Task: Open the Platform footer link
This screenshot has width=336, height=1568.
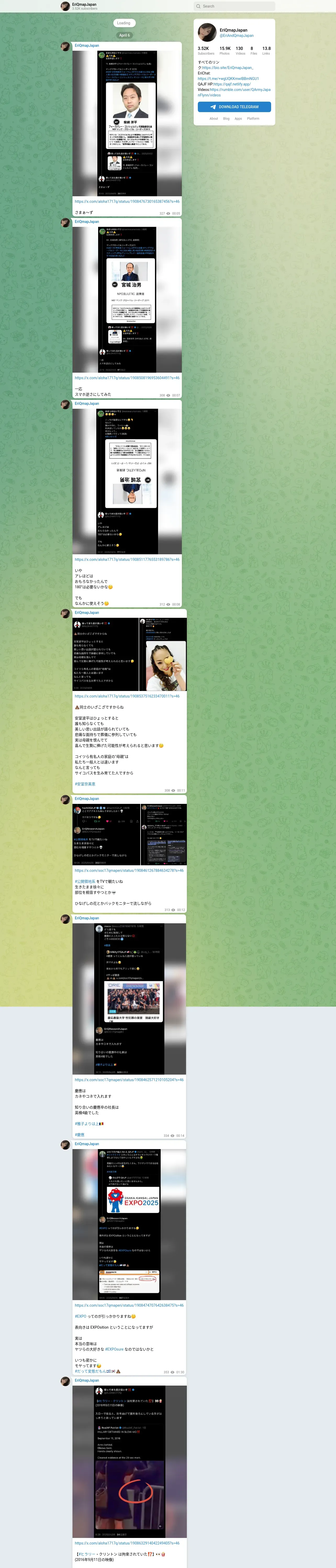Action: coord(253,119)
